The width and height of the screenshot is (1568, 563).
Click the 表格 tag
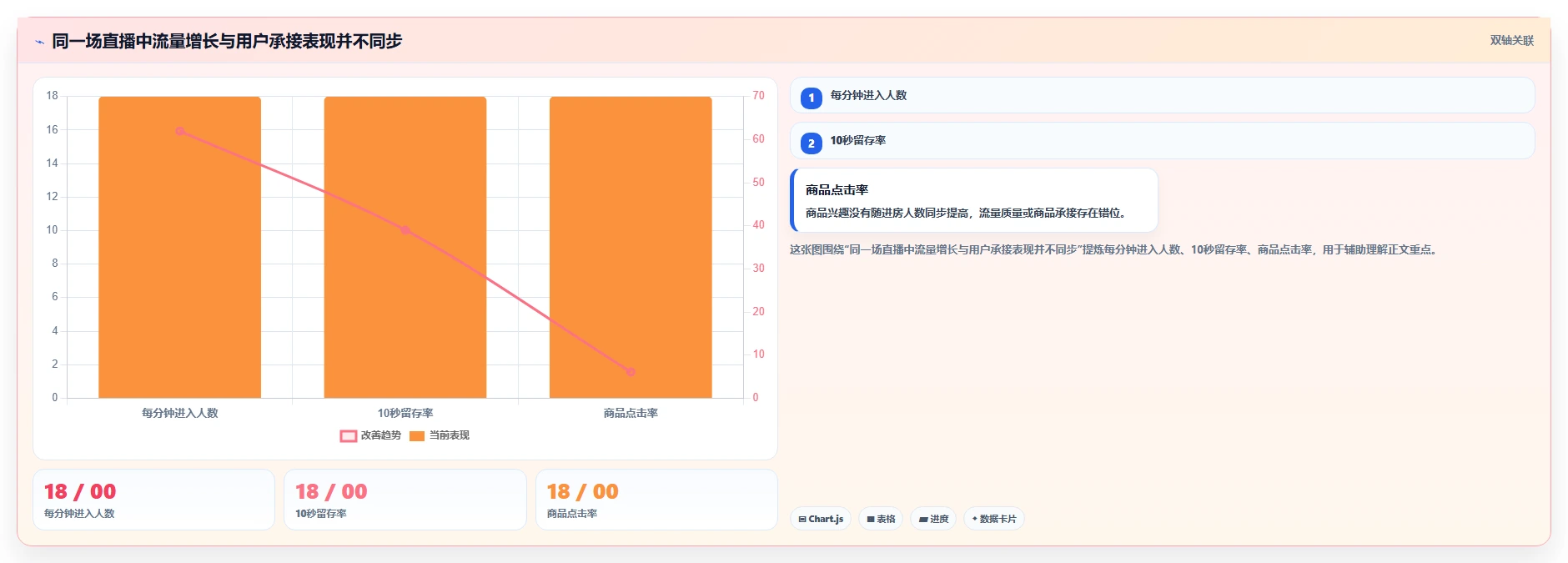pyautogui.click(x=881, y=519)
